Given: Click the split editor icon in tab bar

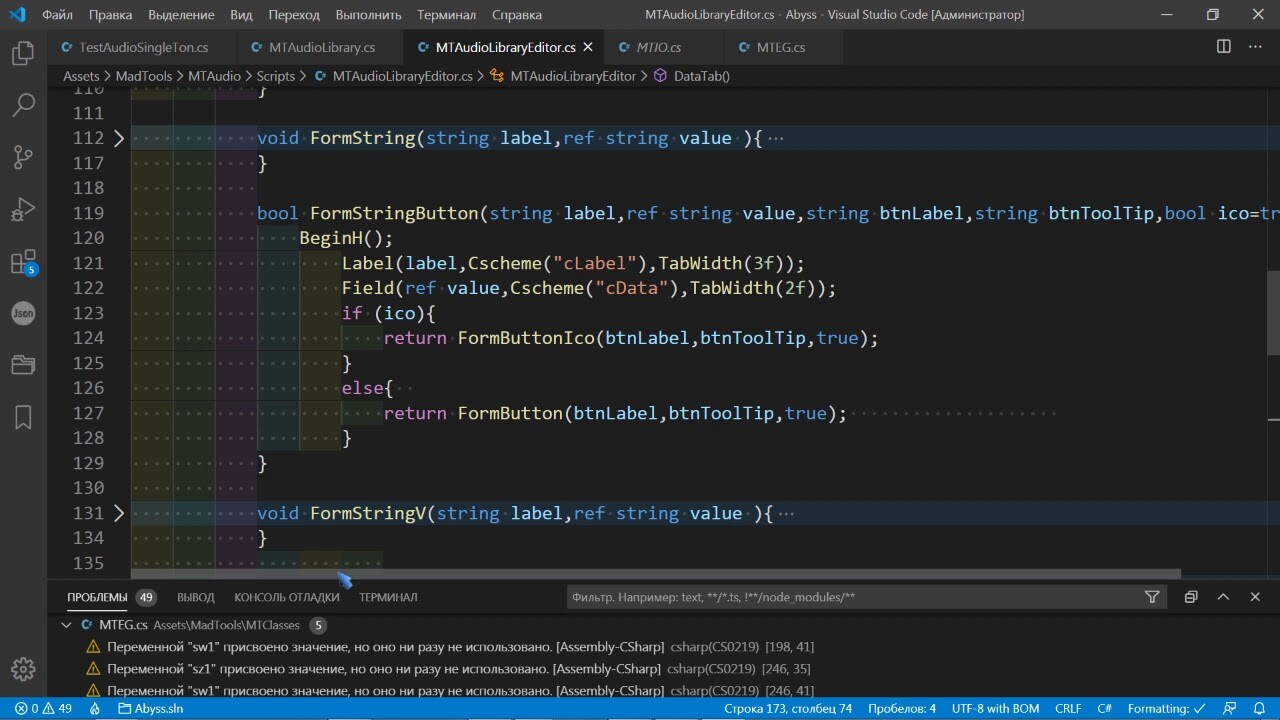Looking at the screenshot, I should point(1224,46).
